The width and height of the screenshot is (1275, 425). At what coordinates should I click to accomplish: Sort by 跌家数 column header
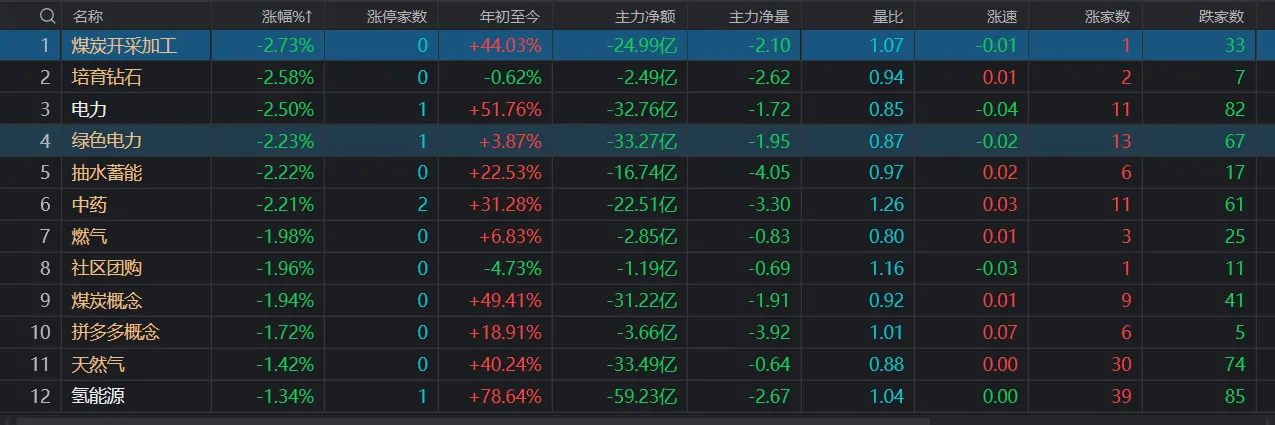(x=1221, y=16)
